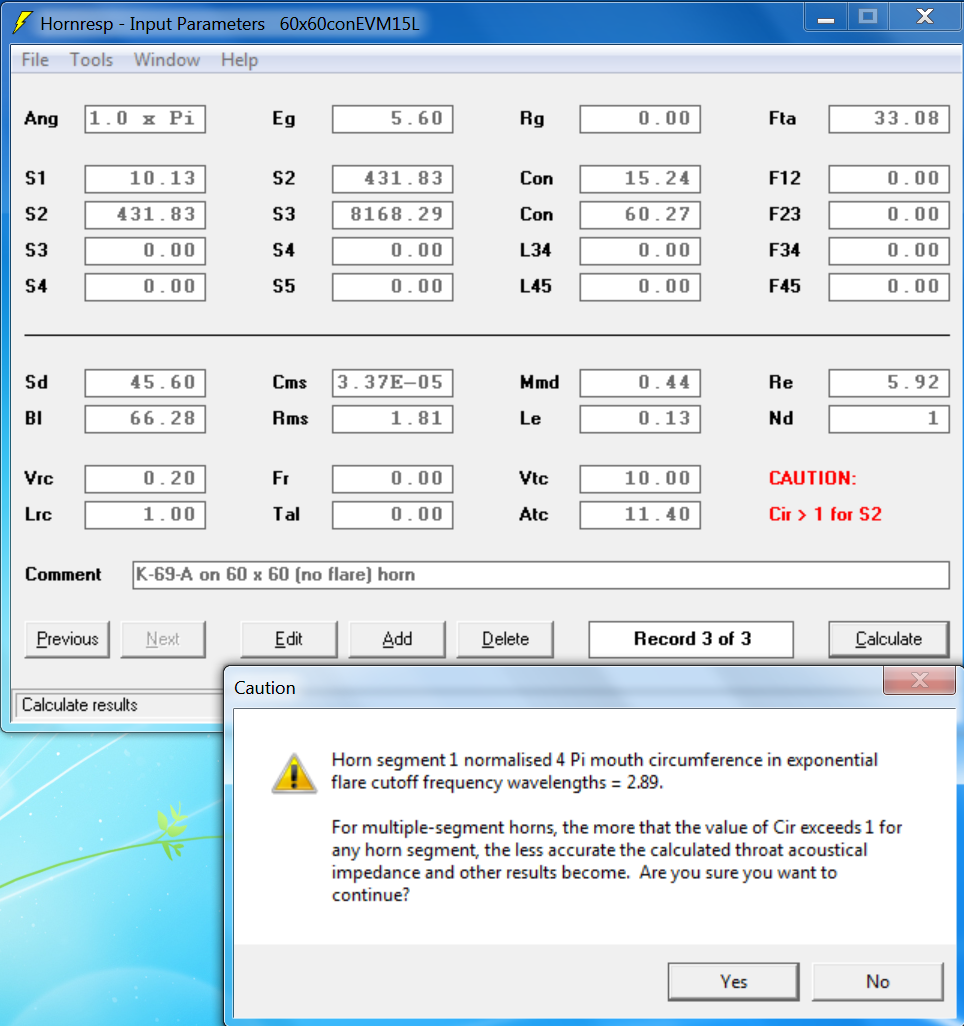Image resolution: width=964 pixels, height=1026 pixels.
Task: Click the Re field showing 5.92
Action: (889, 383)
